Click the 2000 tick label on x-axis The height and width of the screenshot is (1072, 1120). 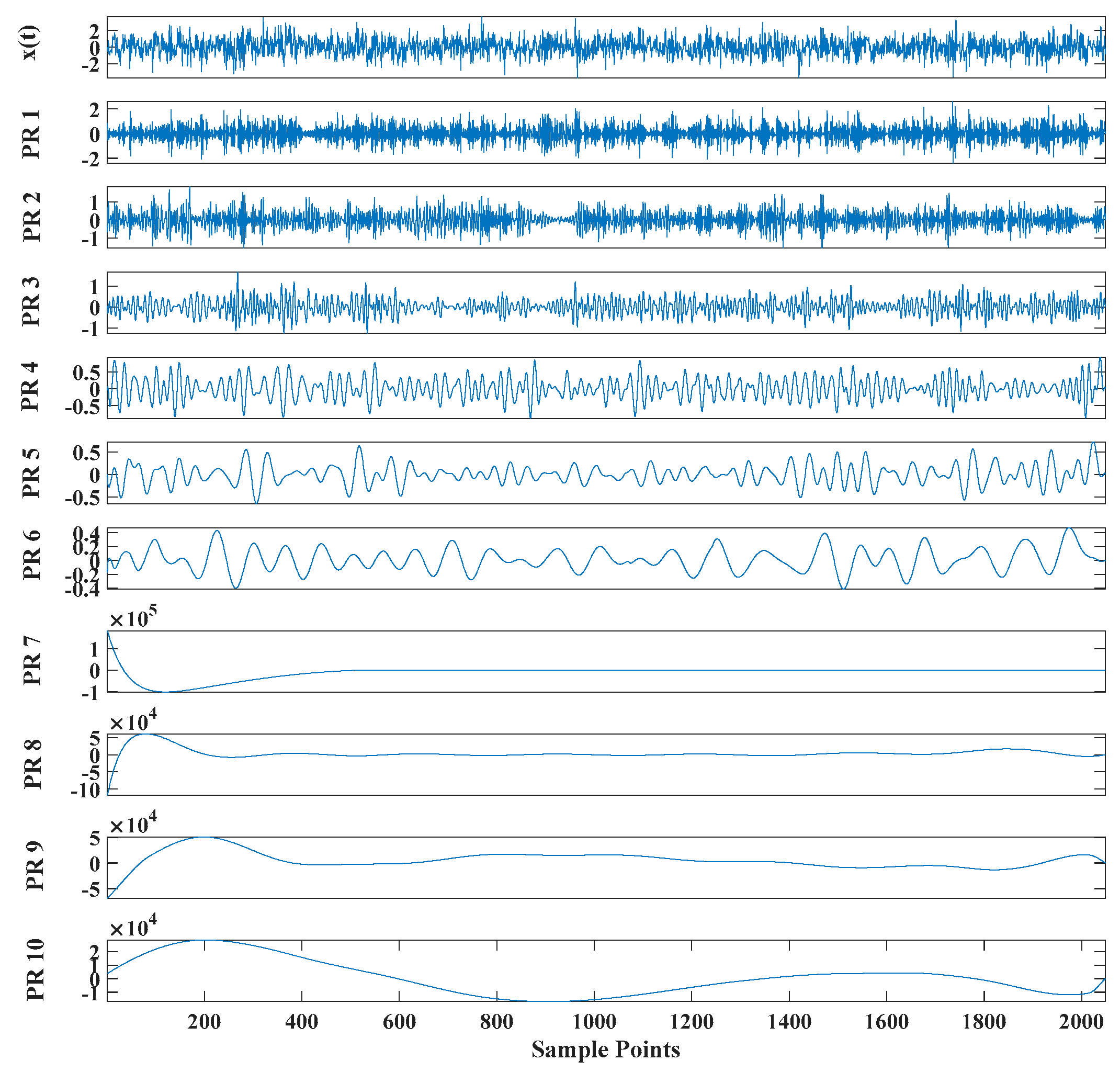click(x=1081, y=1022)
